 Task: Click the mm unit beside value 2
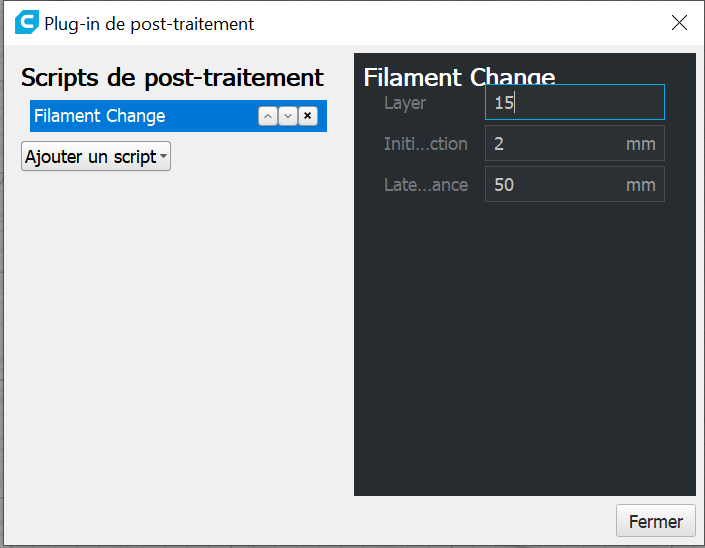[641, 144]
